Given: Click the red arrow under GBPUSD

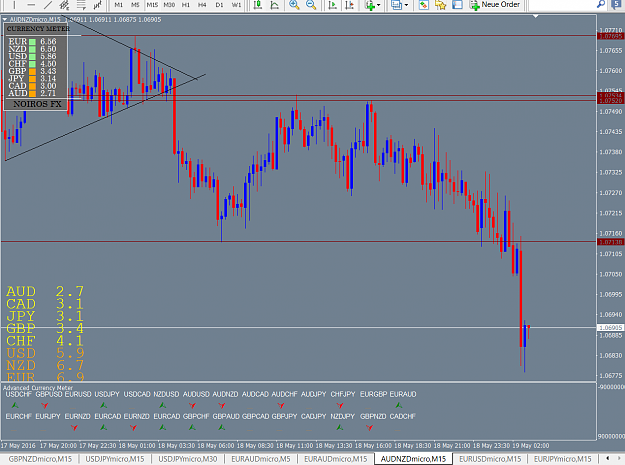Looking at the screenshot, I should coord(45,405).
